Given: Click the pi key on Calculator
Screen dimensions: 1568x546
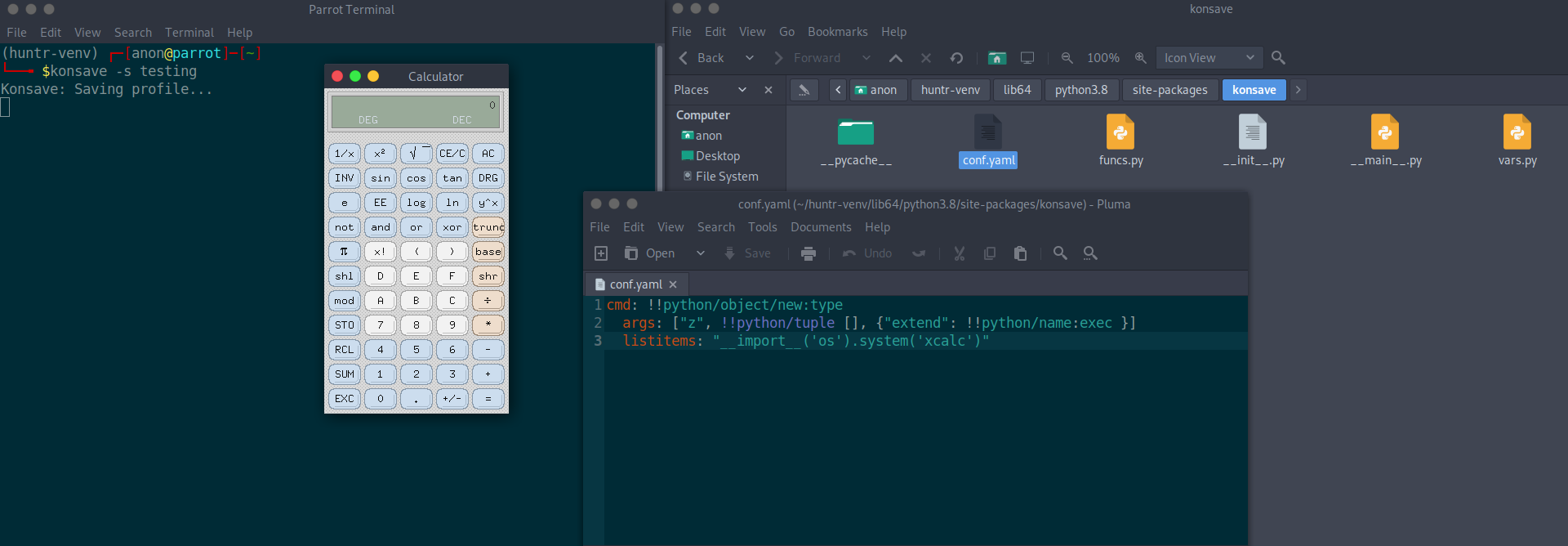Looking at the screenshot, I should pyautogui.click(x=345, y=252).
